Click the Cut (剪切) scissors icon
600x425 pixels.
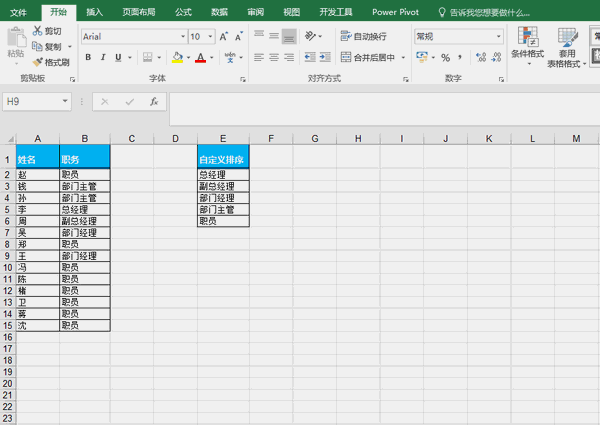36,32
